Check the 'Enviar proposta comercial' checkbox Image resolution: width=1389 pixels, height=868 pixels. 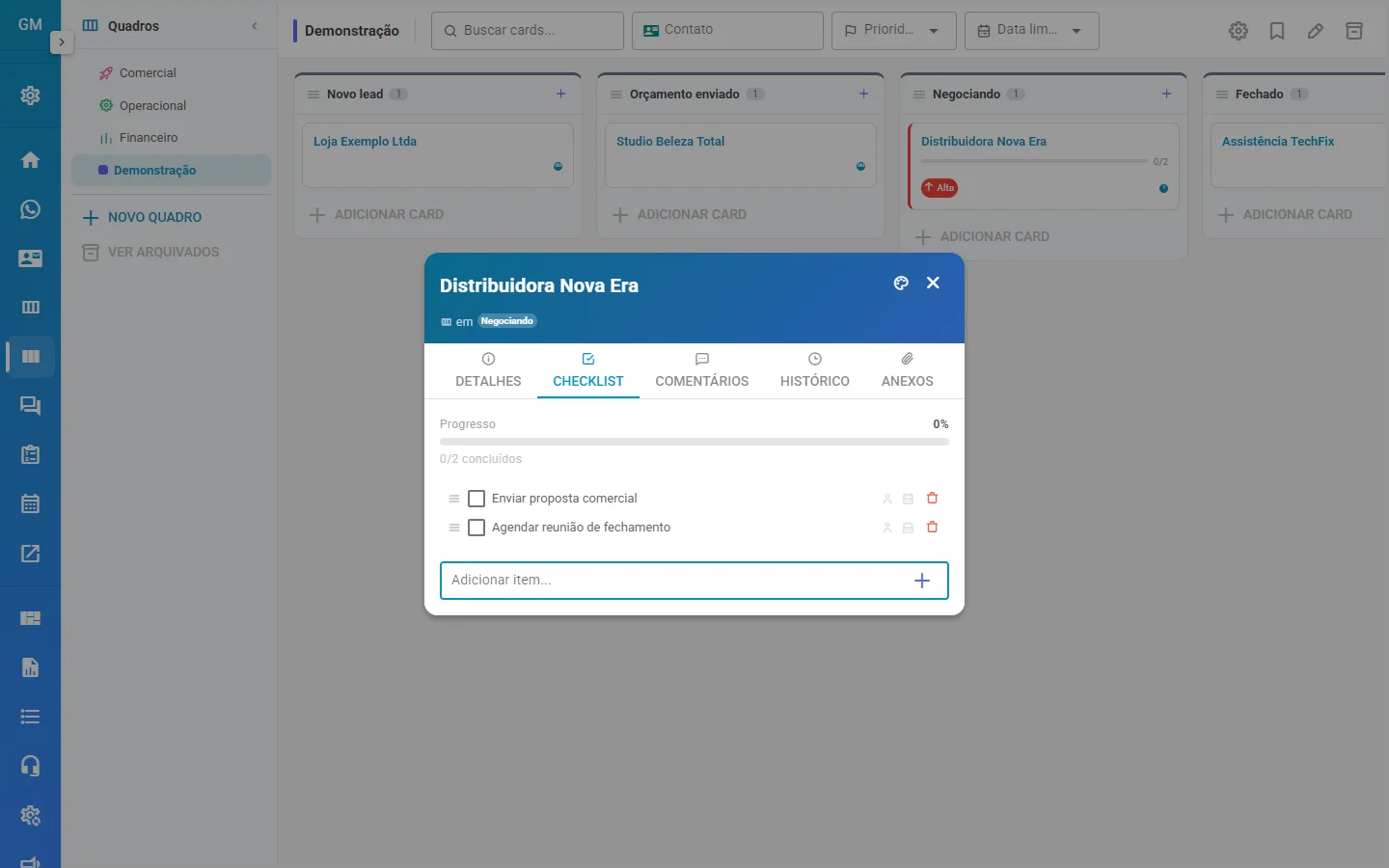pyautogui.click(x=477, y=499)
